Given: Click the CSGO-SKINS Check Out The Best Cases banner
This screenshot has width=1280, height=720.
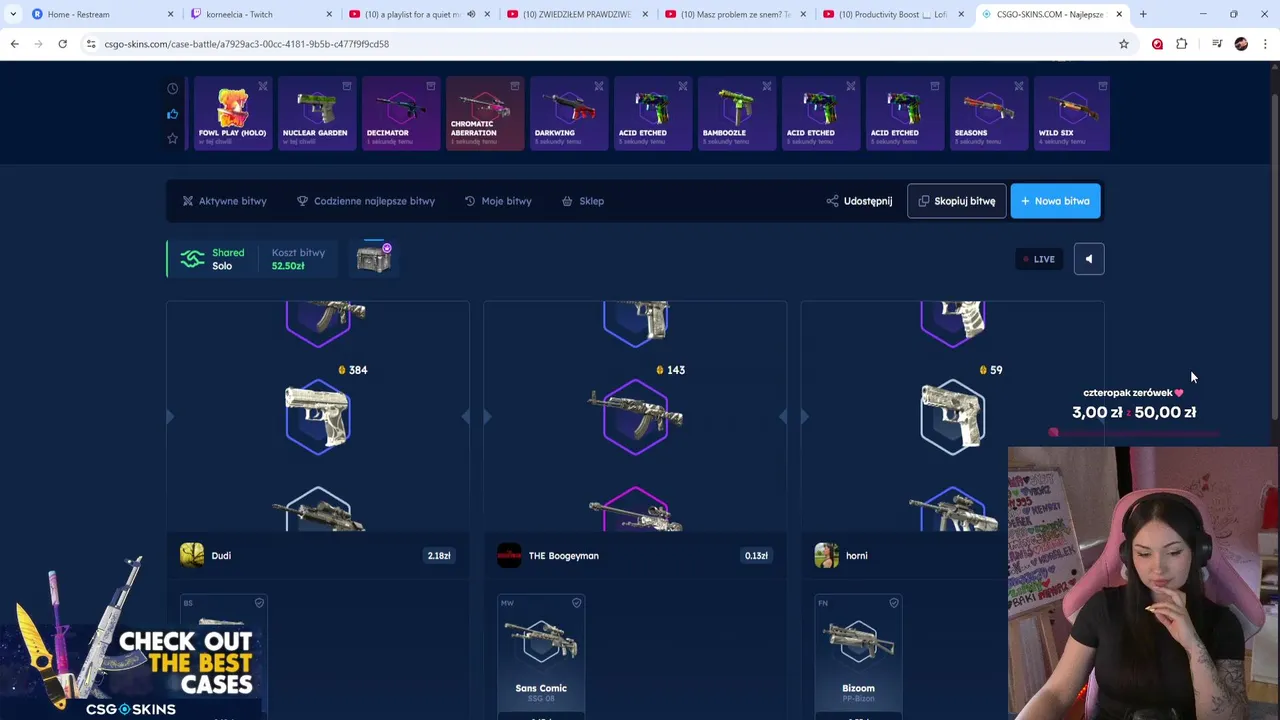Looking at the screenshot, I should [130, 638].
